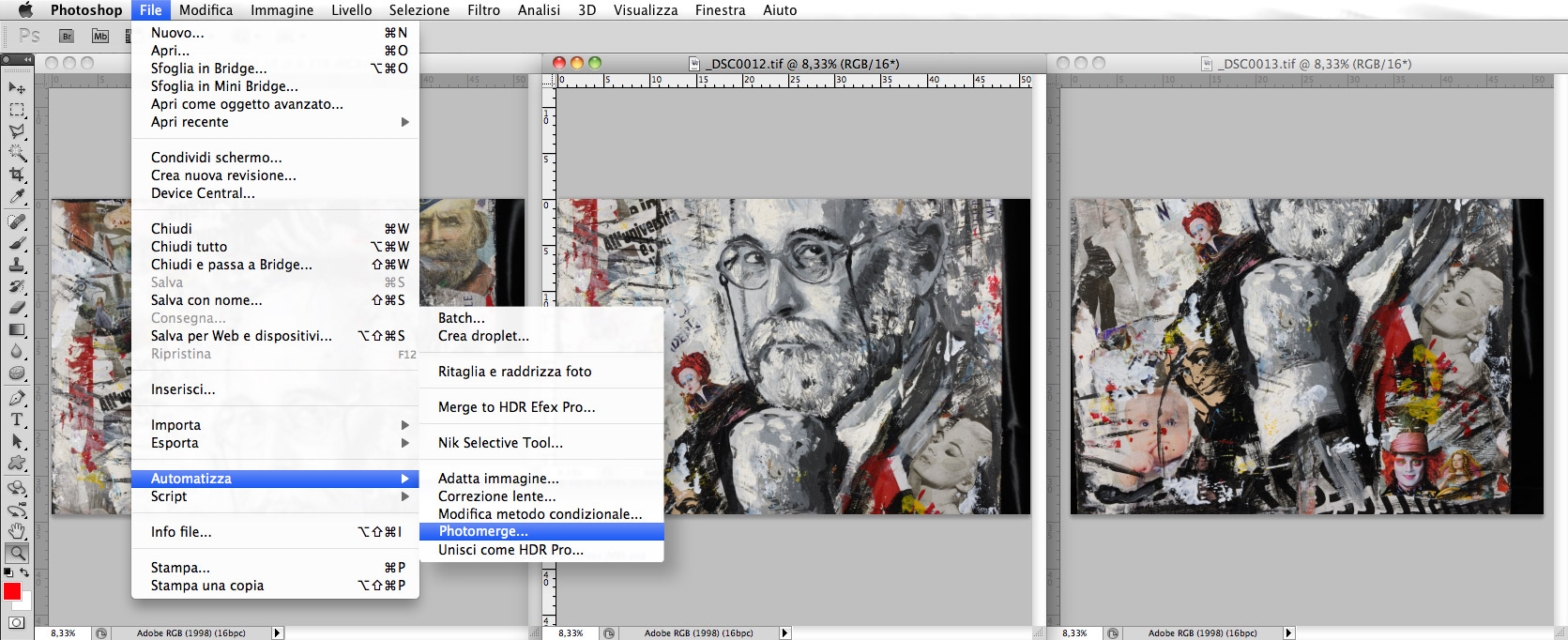Select the 3D Object Rotate tool

(17, 488)
